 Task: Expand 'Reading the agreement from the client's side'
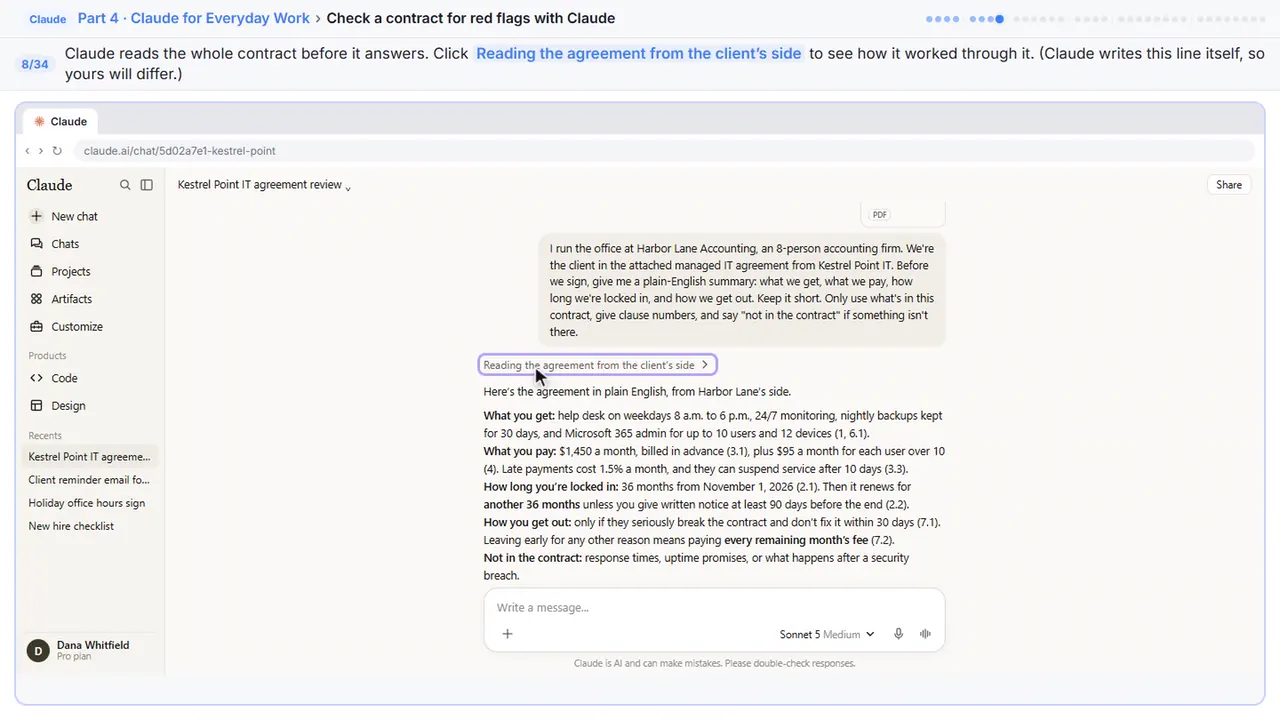click(597, 365)
